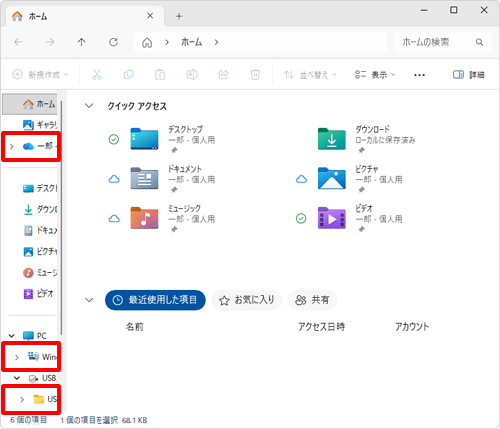This screenshot has width=500, height=429.
Task: Open the 新規作成 new item menu
Action: pyautogui.click(x=40, y=74)
